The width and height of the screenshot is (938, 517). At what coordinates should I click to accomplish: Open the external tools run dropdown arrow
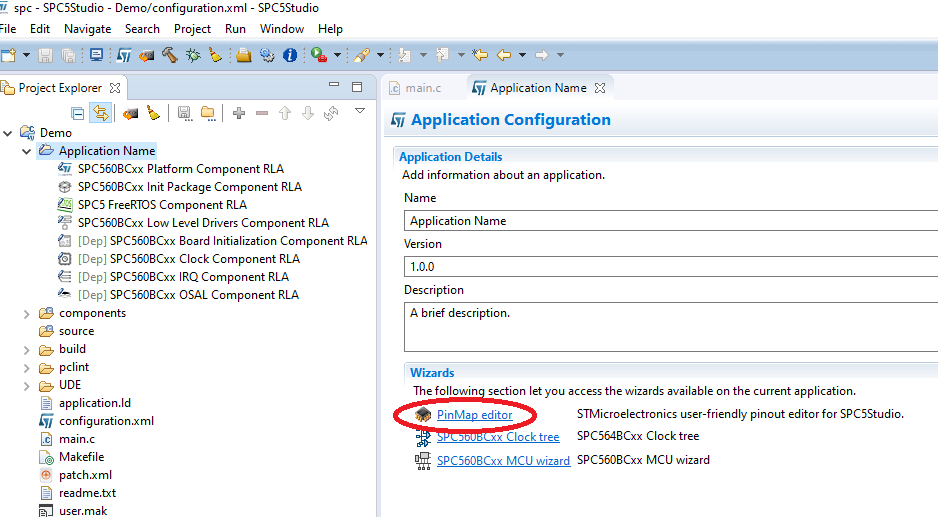(x=337, y=55)
